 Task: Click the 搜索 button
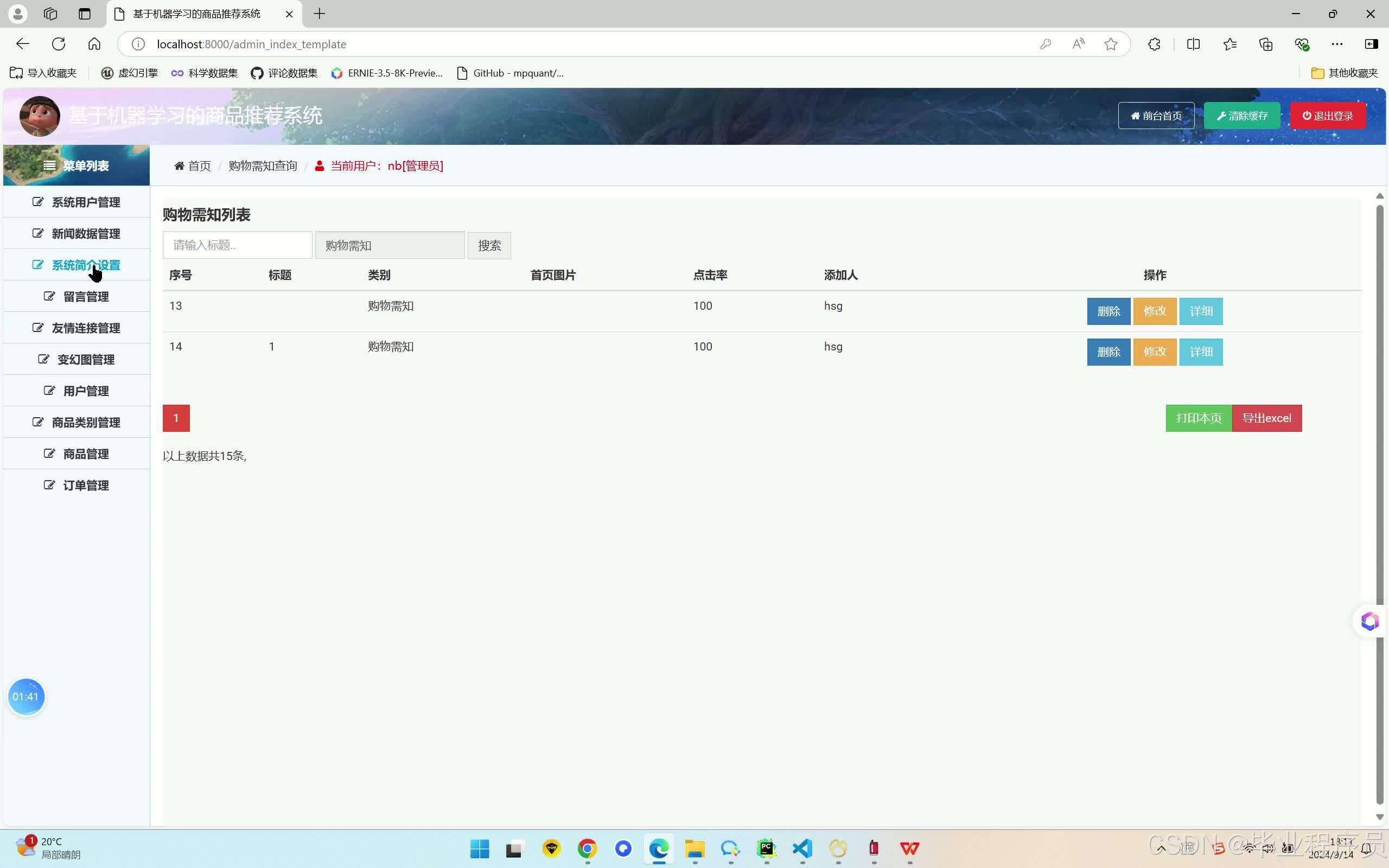489,246
